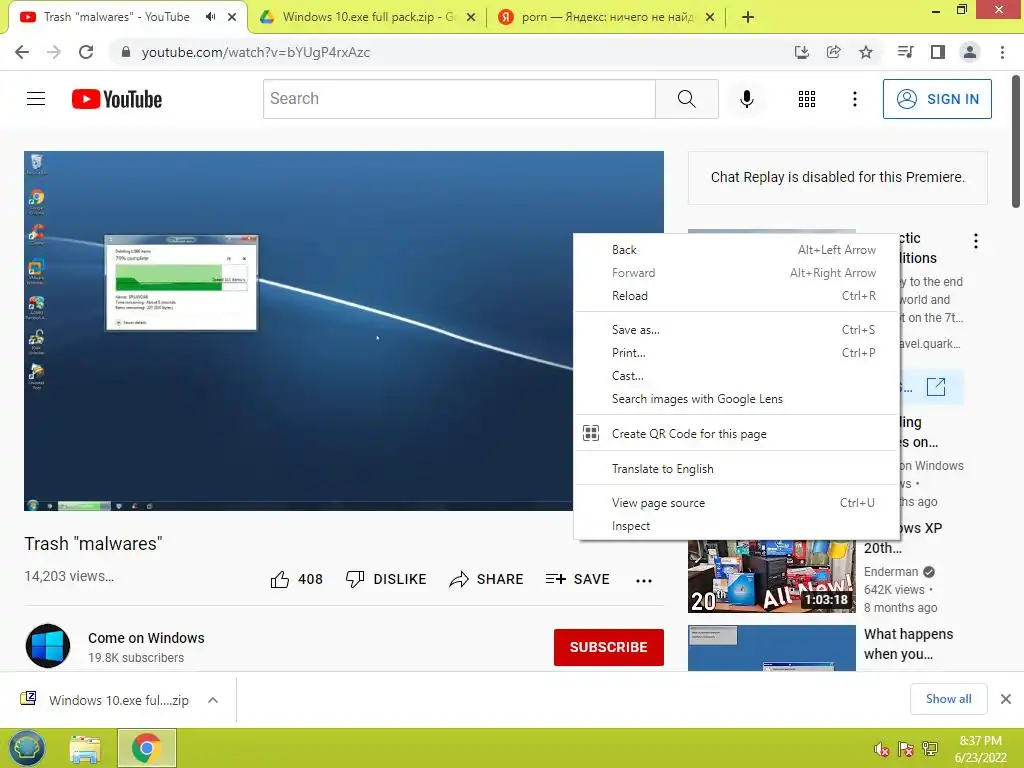Bookmark this tab with the star

866,52
